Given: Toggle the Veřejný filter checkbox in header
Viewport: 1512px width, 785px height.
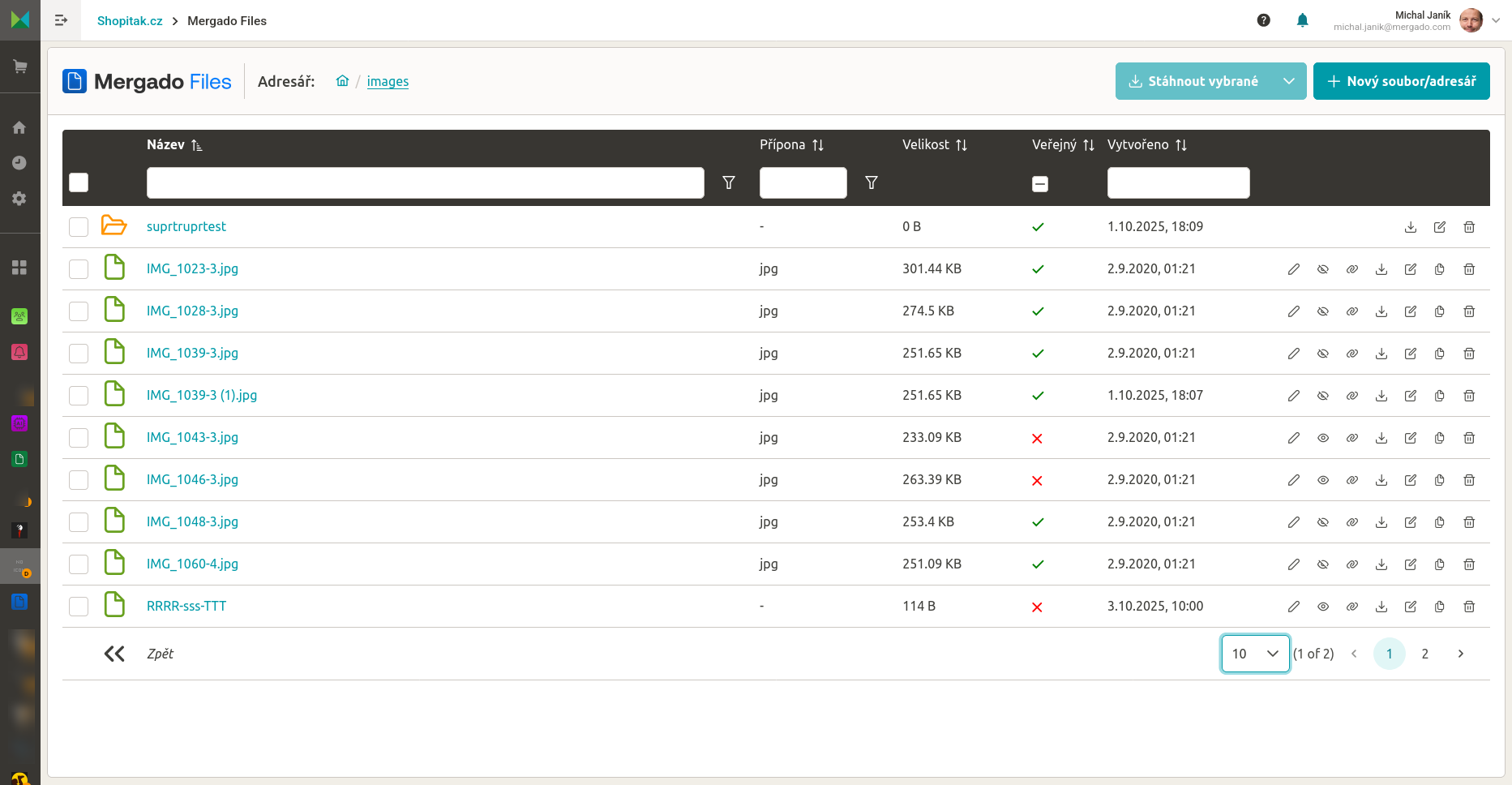Looking at the screenshot, I should click(x=1039, y=184).
